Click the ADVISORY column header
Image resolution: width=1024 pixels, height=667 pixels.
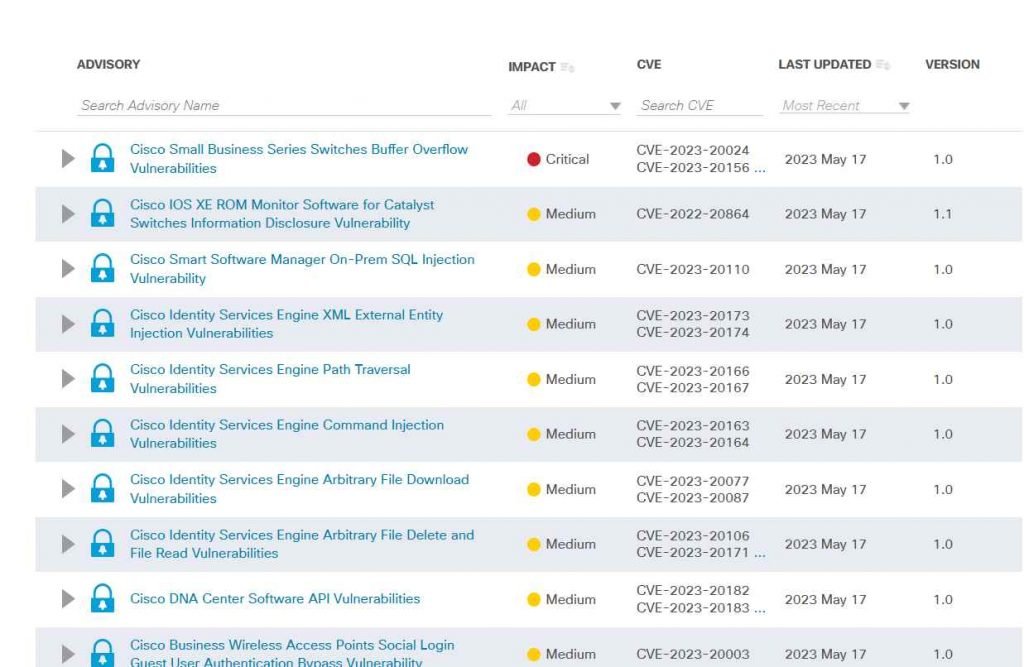(108, 65)
